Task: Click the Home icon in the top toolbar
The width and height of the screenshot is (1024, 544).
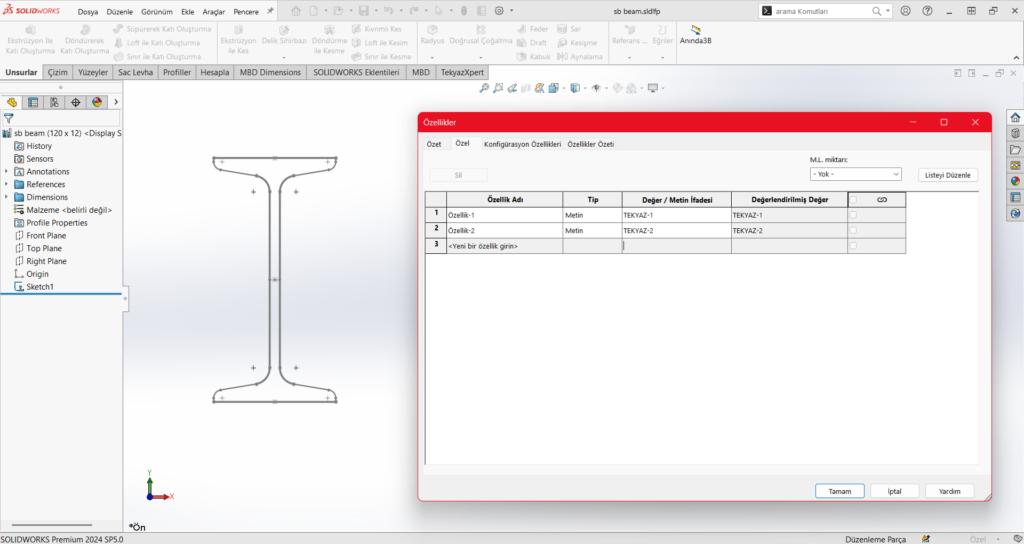Action: pyautogui.click(x=296, y=11)
